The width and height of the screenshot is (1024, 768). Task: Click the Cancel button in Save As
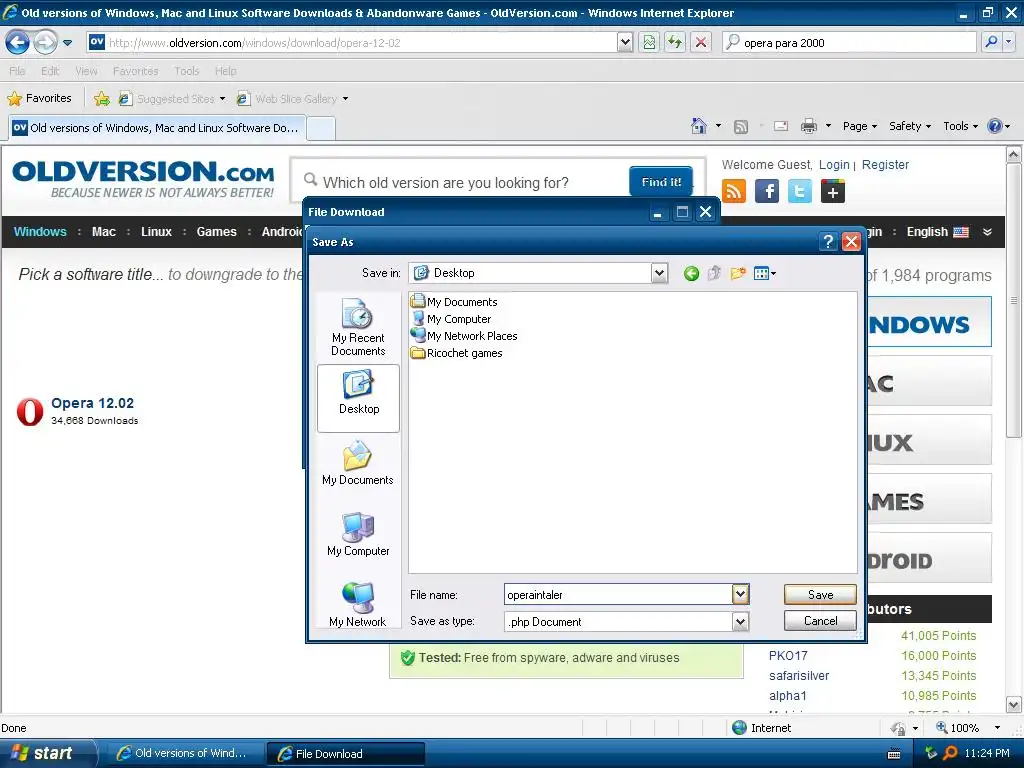click(x=820, y=620)
